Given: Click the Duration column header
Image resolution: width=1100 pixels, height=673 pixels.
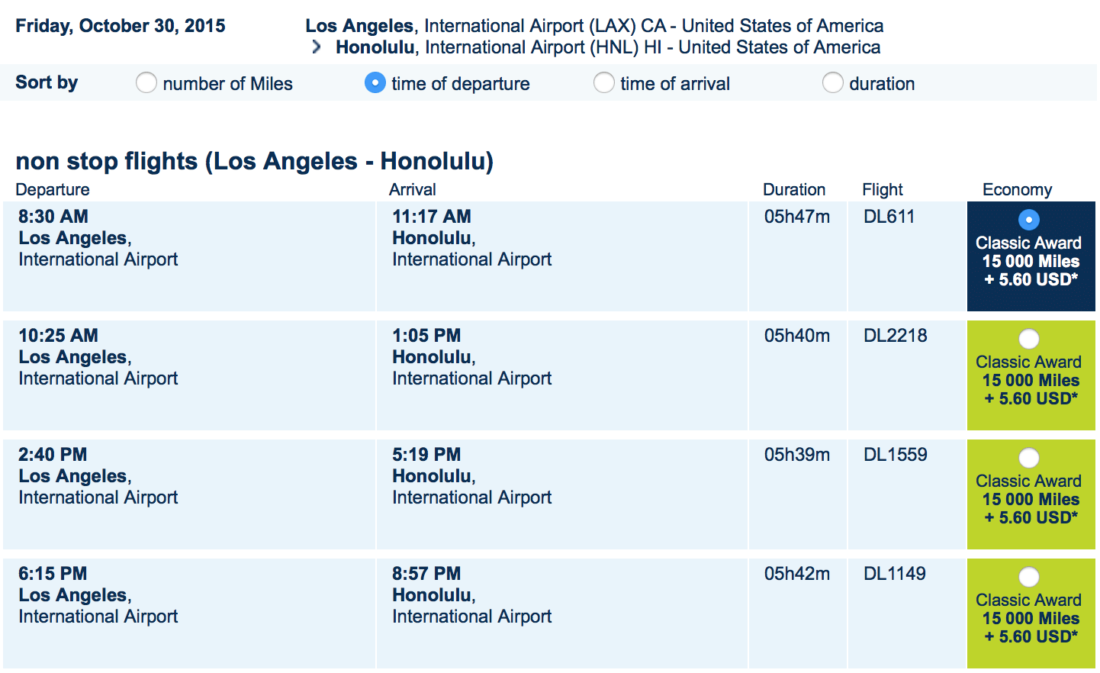Looking at the screenshot, I should [x=794, y=189].
